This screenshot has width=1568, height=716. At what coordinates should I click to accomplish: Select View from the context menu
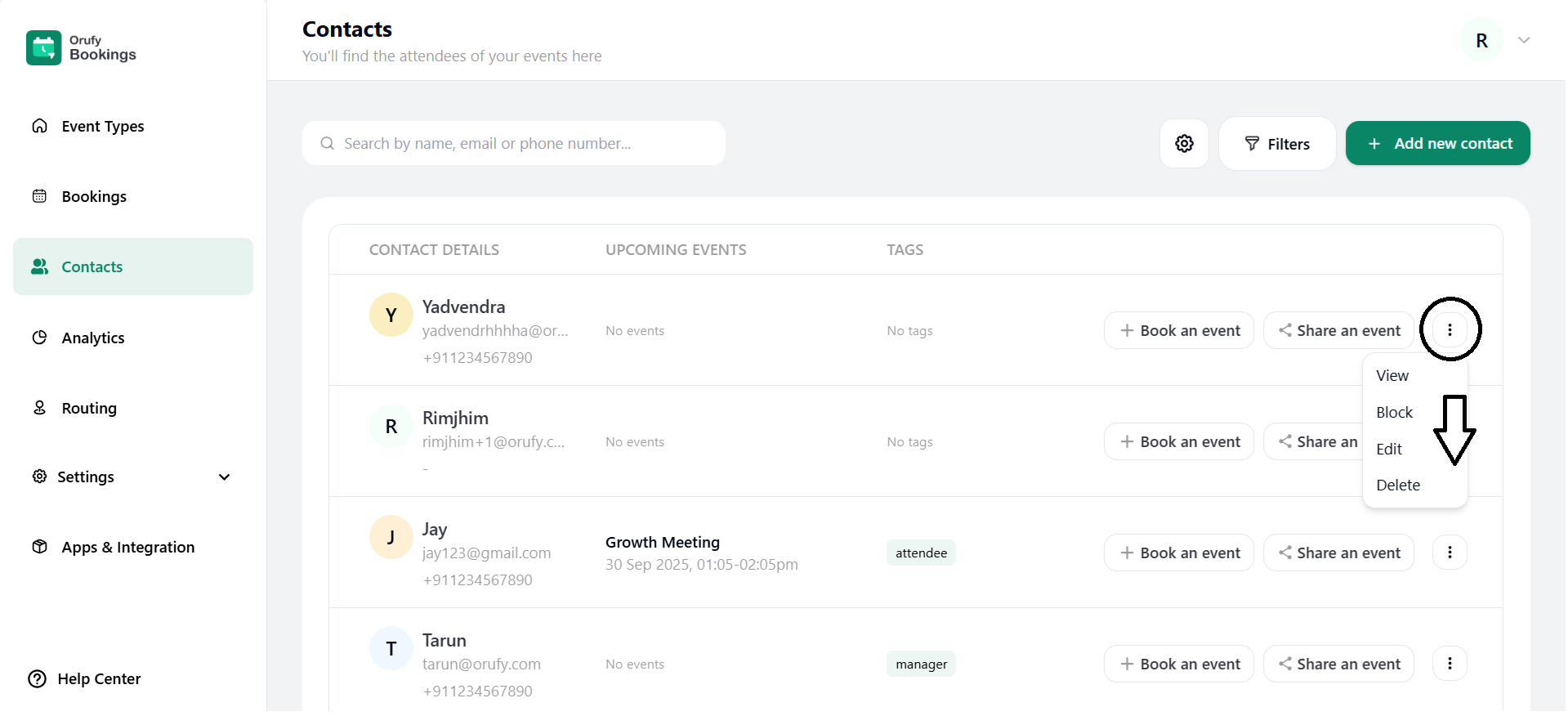click(x=1392, y=376)
